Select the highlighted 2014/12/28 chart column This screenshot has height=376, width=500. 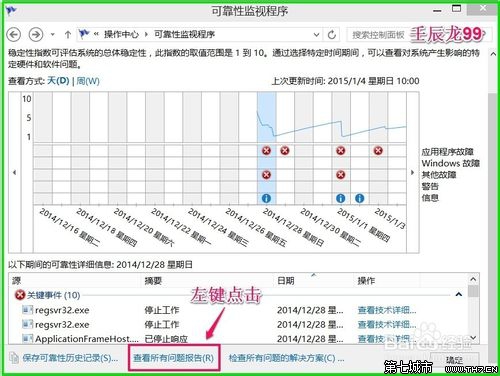(x=266, y=148)
